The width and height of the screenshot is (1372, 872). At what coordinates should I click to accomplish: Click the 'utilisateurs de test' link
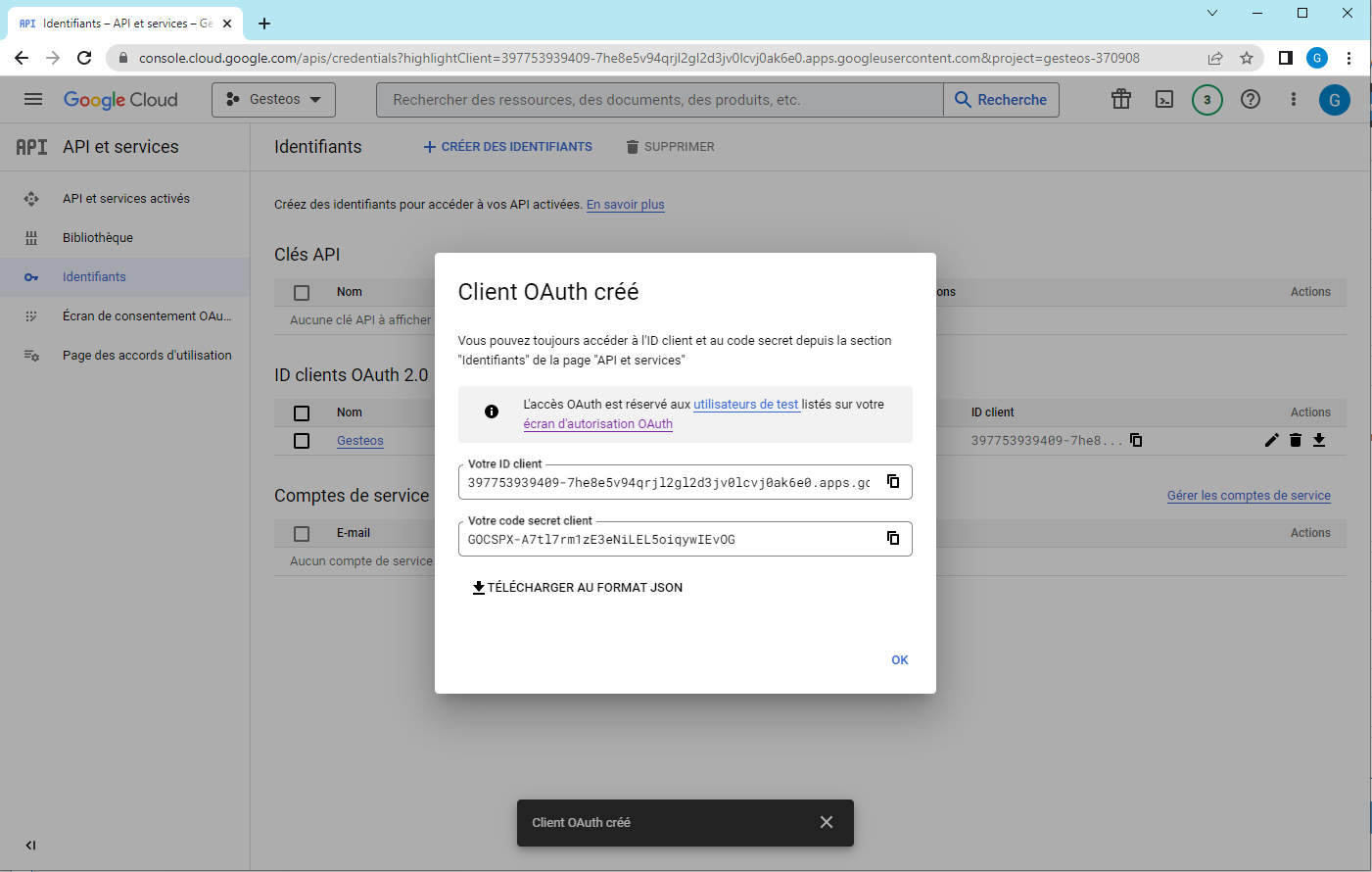click(x=745, y=405)
